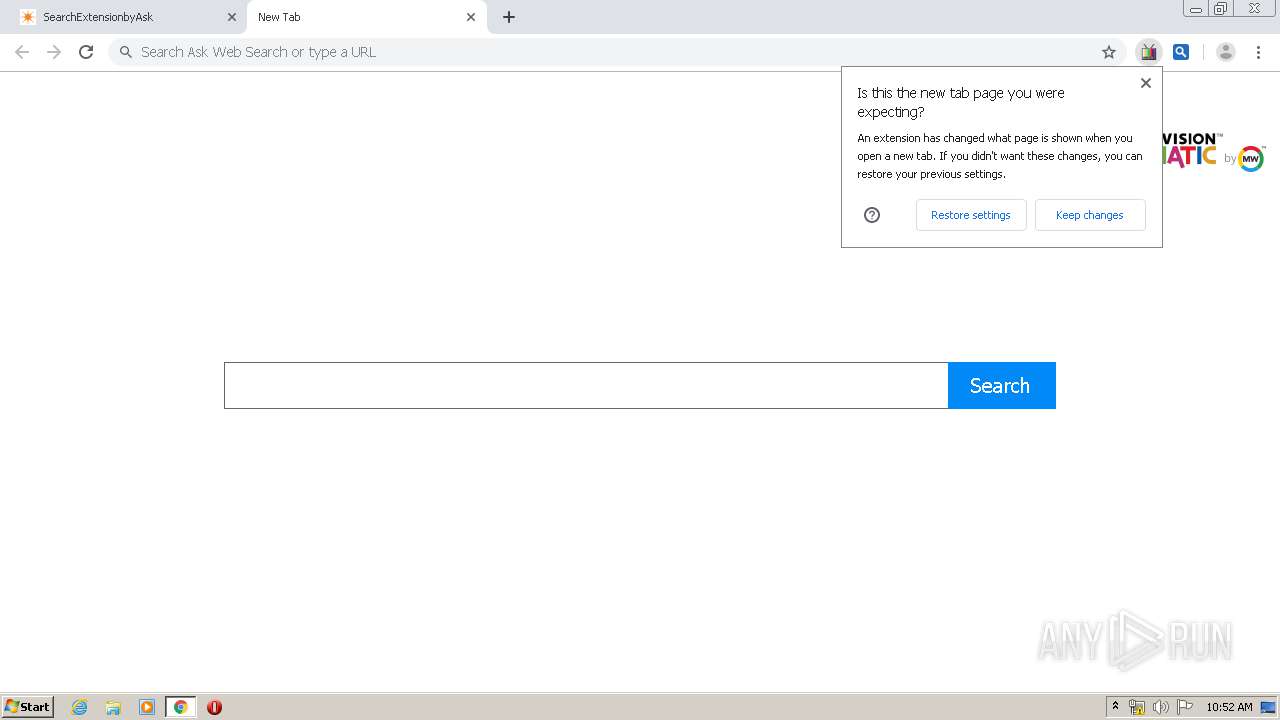Open the Opera taskbar icon
The image size is (1280, 720).
point(214,707)
